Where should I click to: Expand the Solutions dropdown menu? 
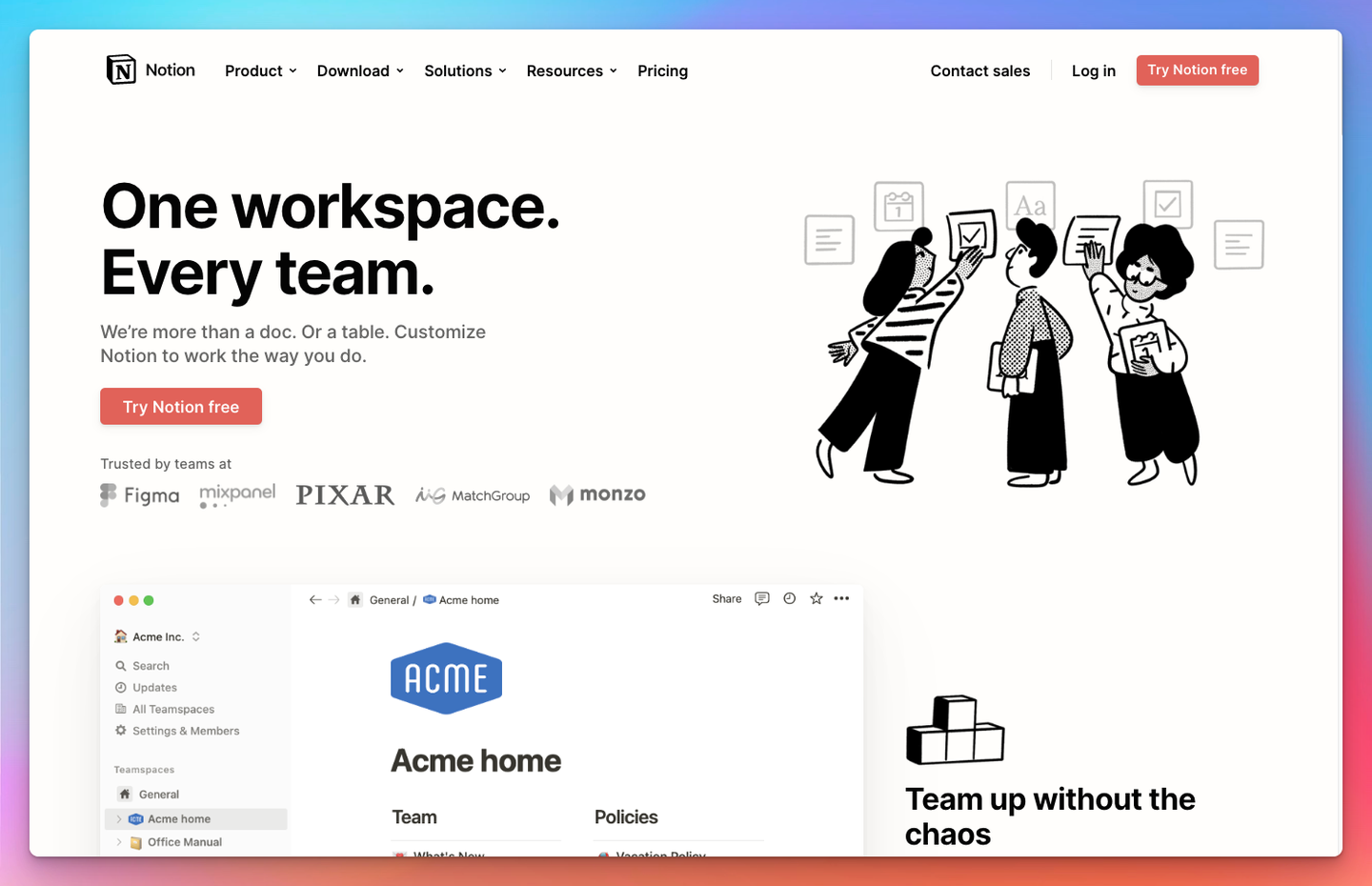[465, 71]
